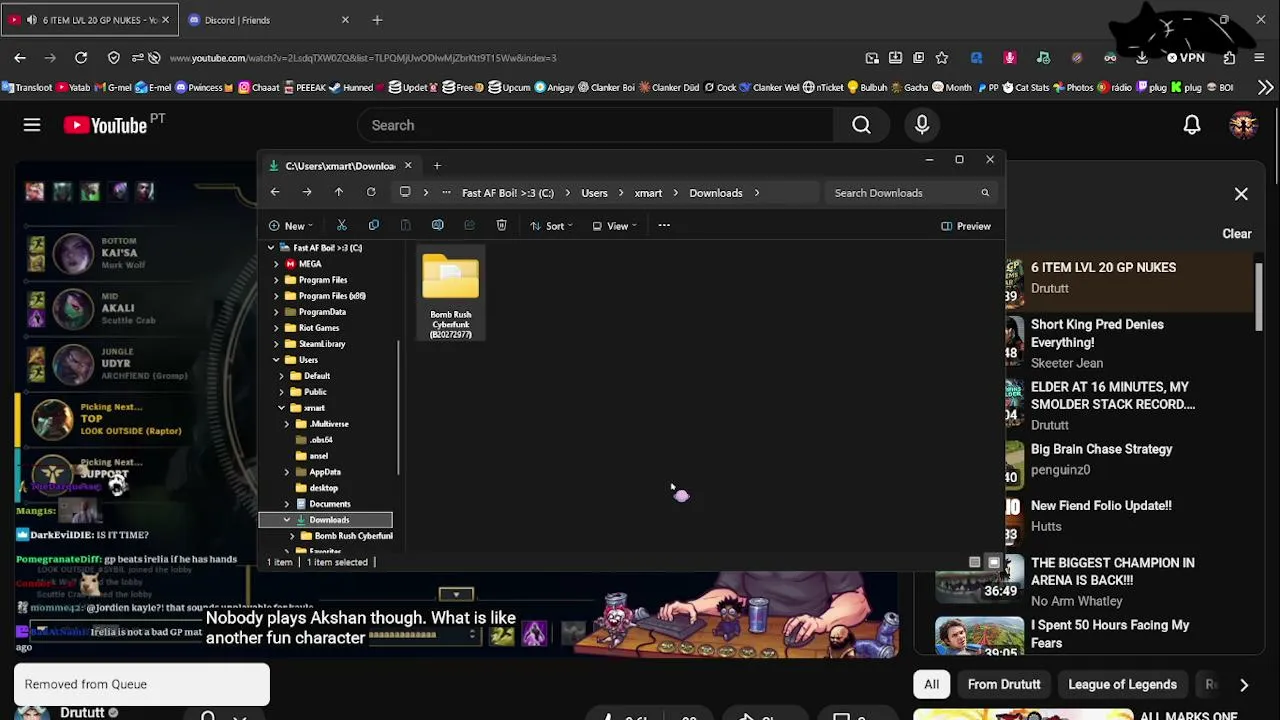
Task: Close the YouTube playlist panel with X
Action: [1241, 194]
